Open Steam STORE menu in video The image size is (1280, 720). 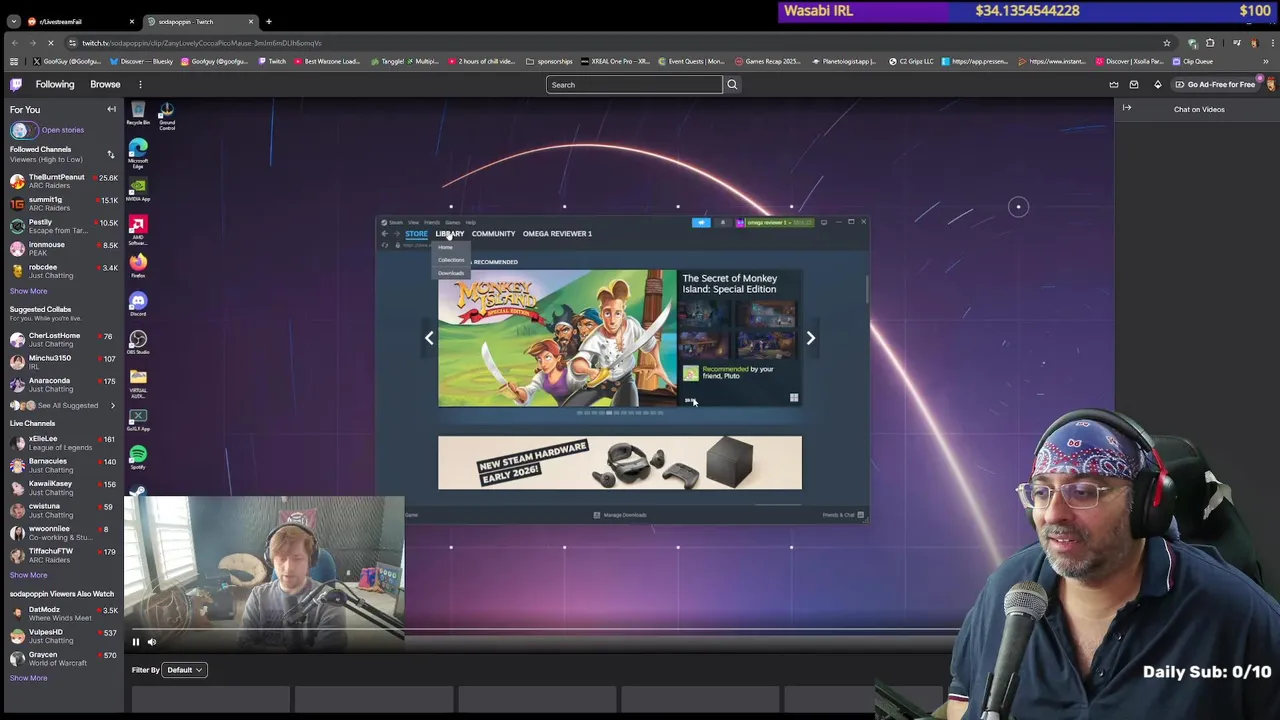(416, 234)
